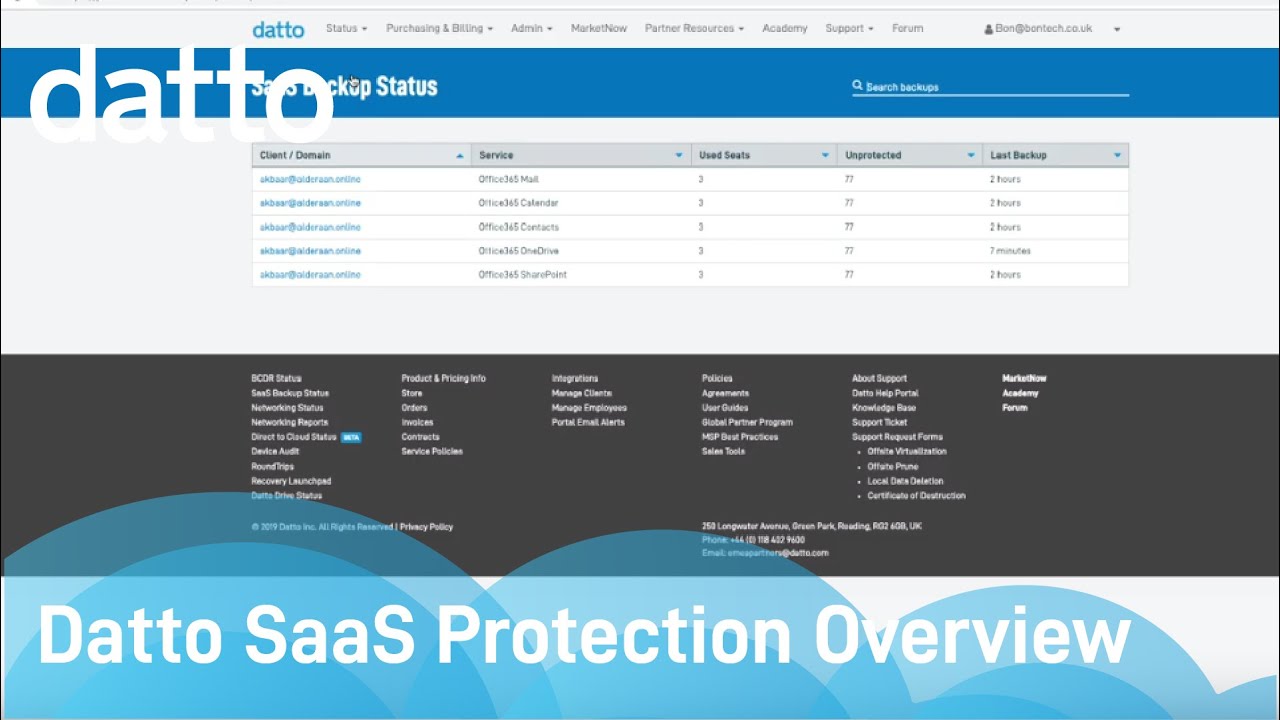Screen dimensions: 1280x720
Task: Open Manage Clients footer link
Action: 581,393
